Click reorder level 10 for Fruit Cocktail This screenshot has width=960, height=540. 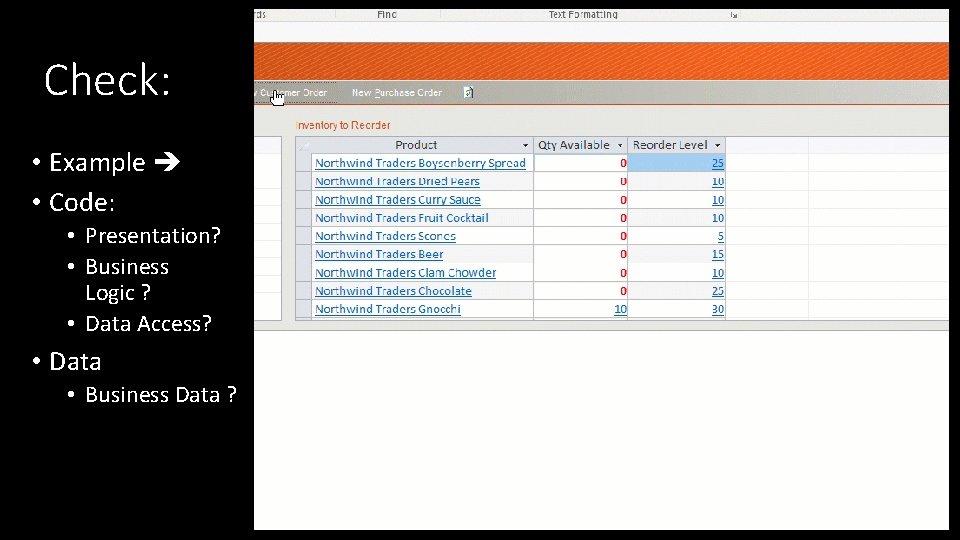pos(718,218)
